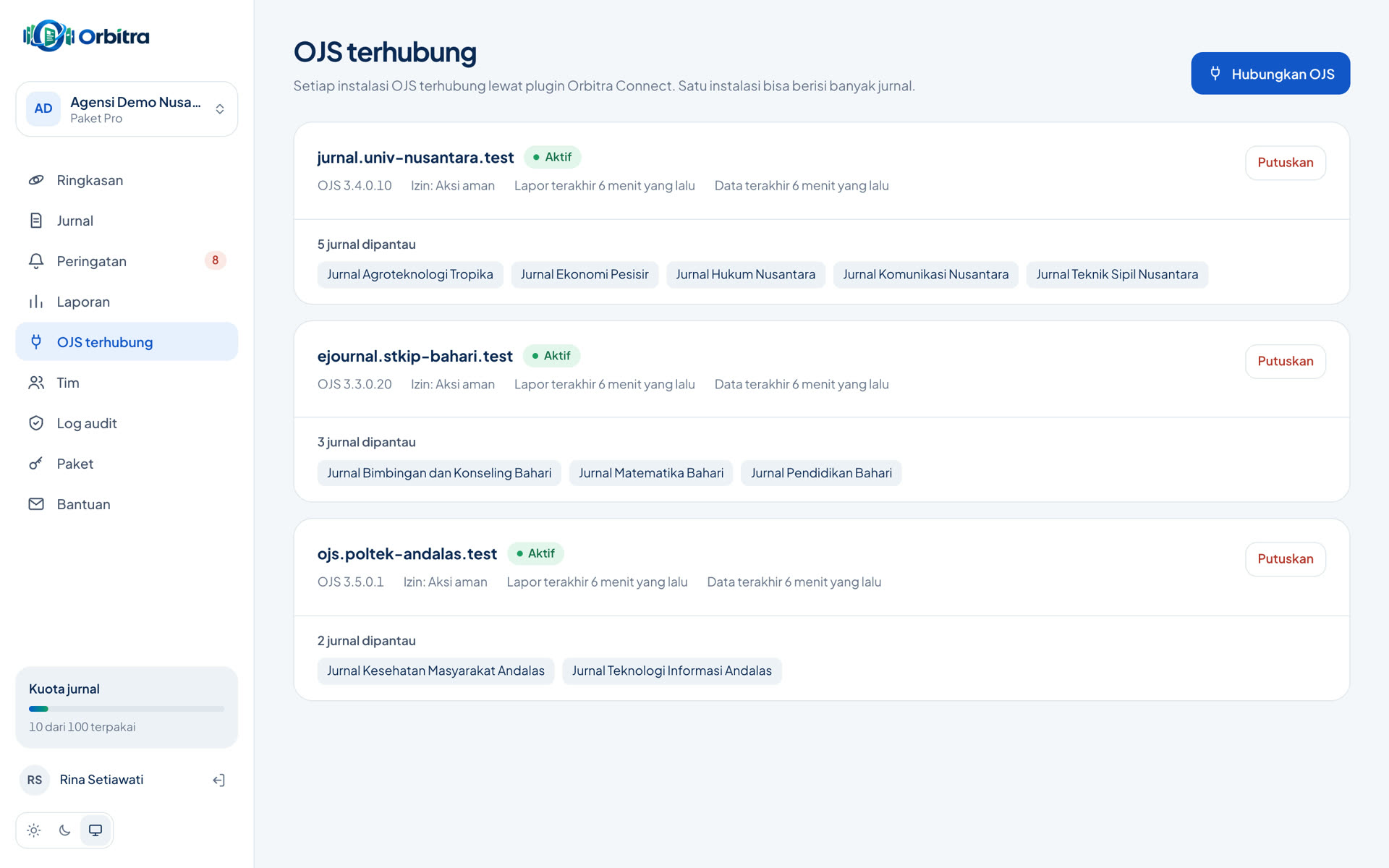This screenshot has height=868, width=1389.
Task: Select the Jurnal Matematika Bahari chip
Action: pyautogui.click(x=651, y=473)
